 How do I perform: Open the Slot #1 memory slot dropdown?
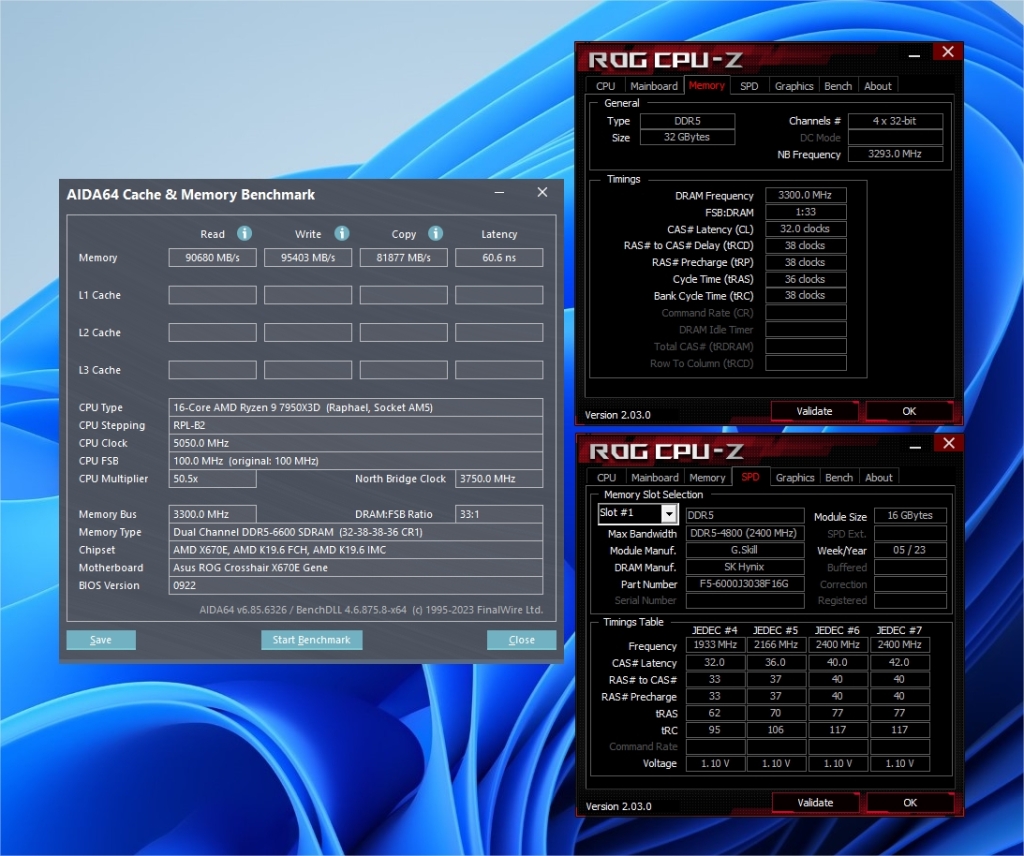(x=668, y=514)
